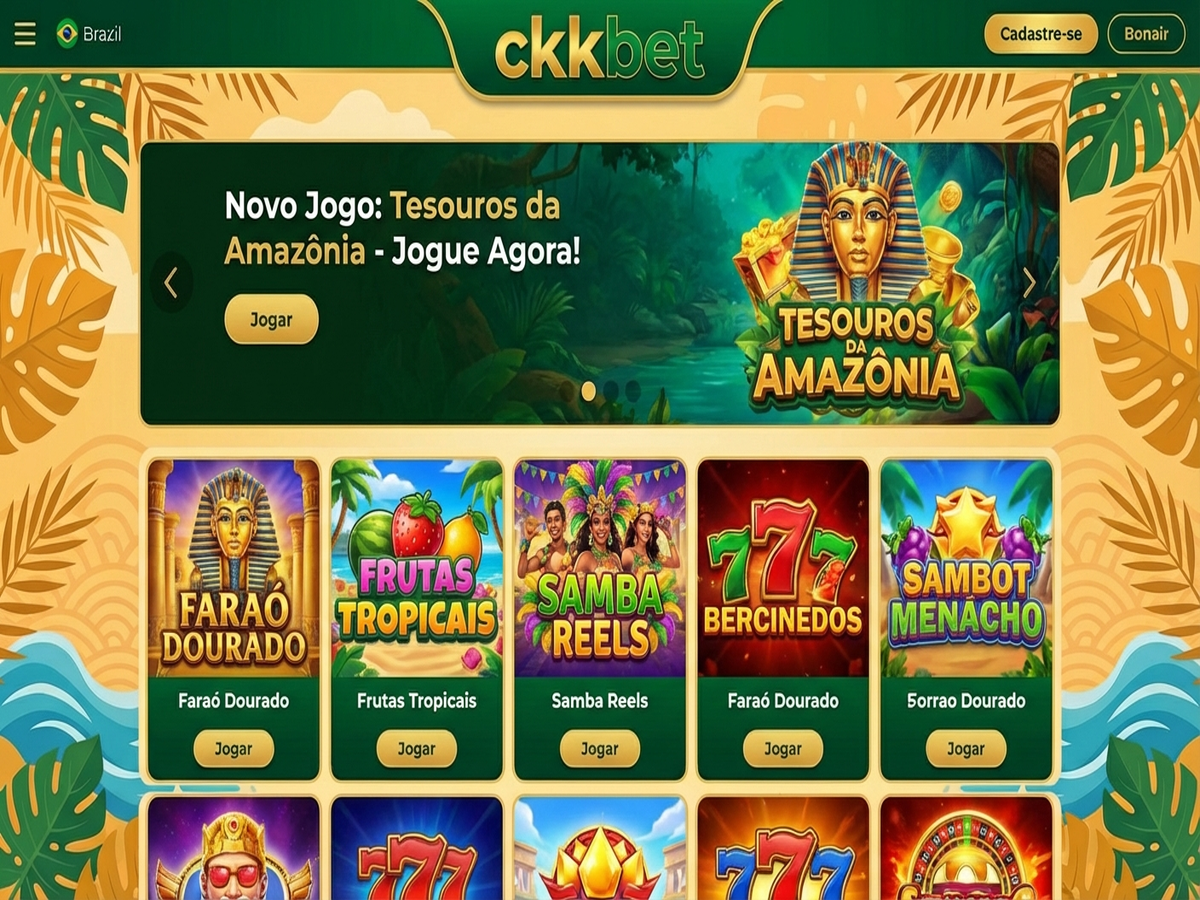Go to previous banner slide arrow
The width and height of the screenshot is (1200, 900).
(171, 283)
